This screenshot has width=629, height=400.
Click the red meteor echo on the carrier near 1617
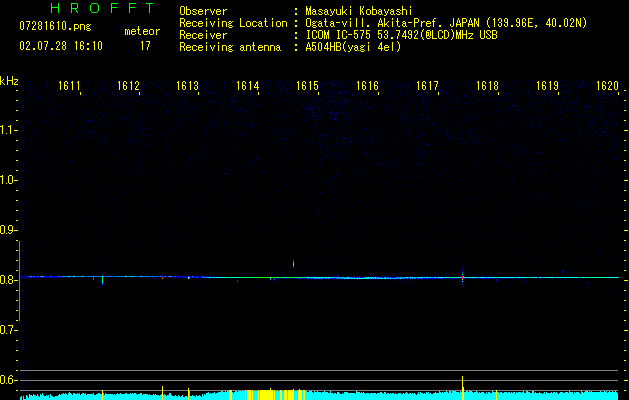point(463,276)
